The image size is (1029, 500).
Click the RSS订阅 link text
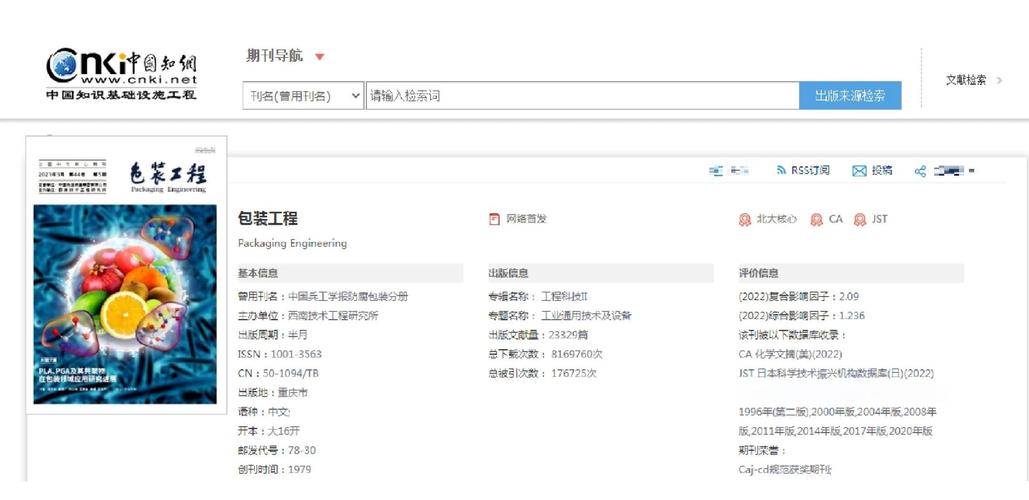[x=810, y=171]
